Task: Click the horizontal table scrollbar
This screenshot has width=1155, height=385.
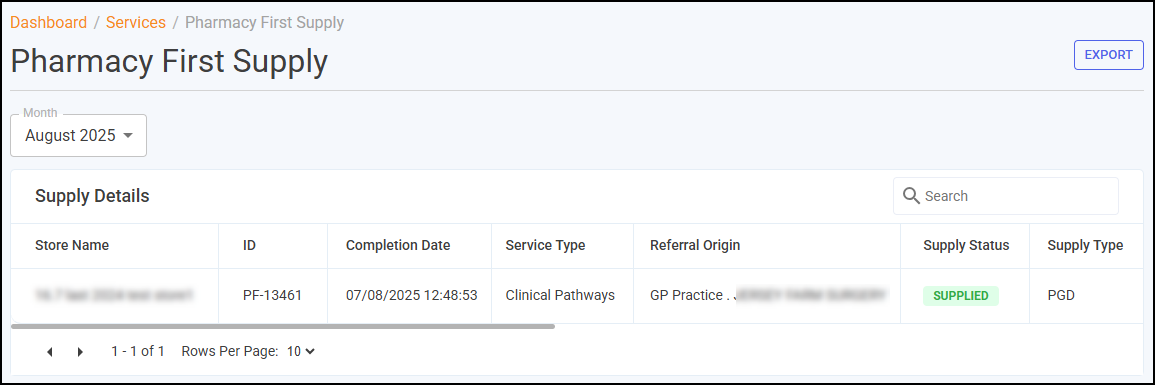Action: [284, 325]
